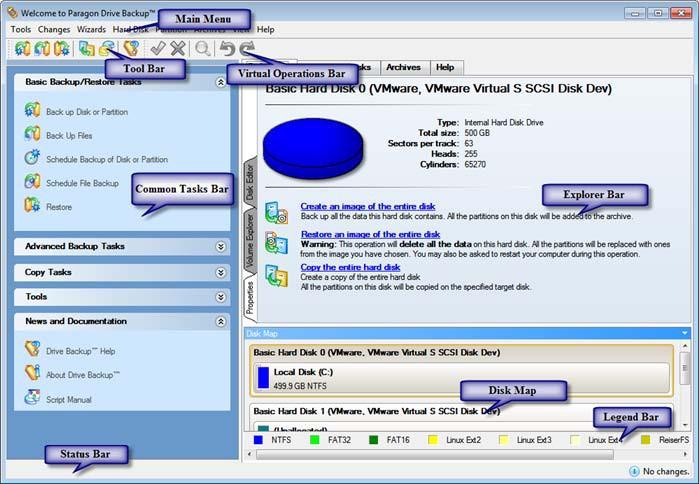Click the Schedule Backup of Disk or Partition icon
Image resolution: width=699 pixels, height=484 pixels.
click(33, 157)
